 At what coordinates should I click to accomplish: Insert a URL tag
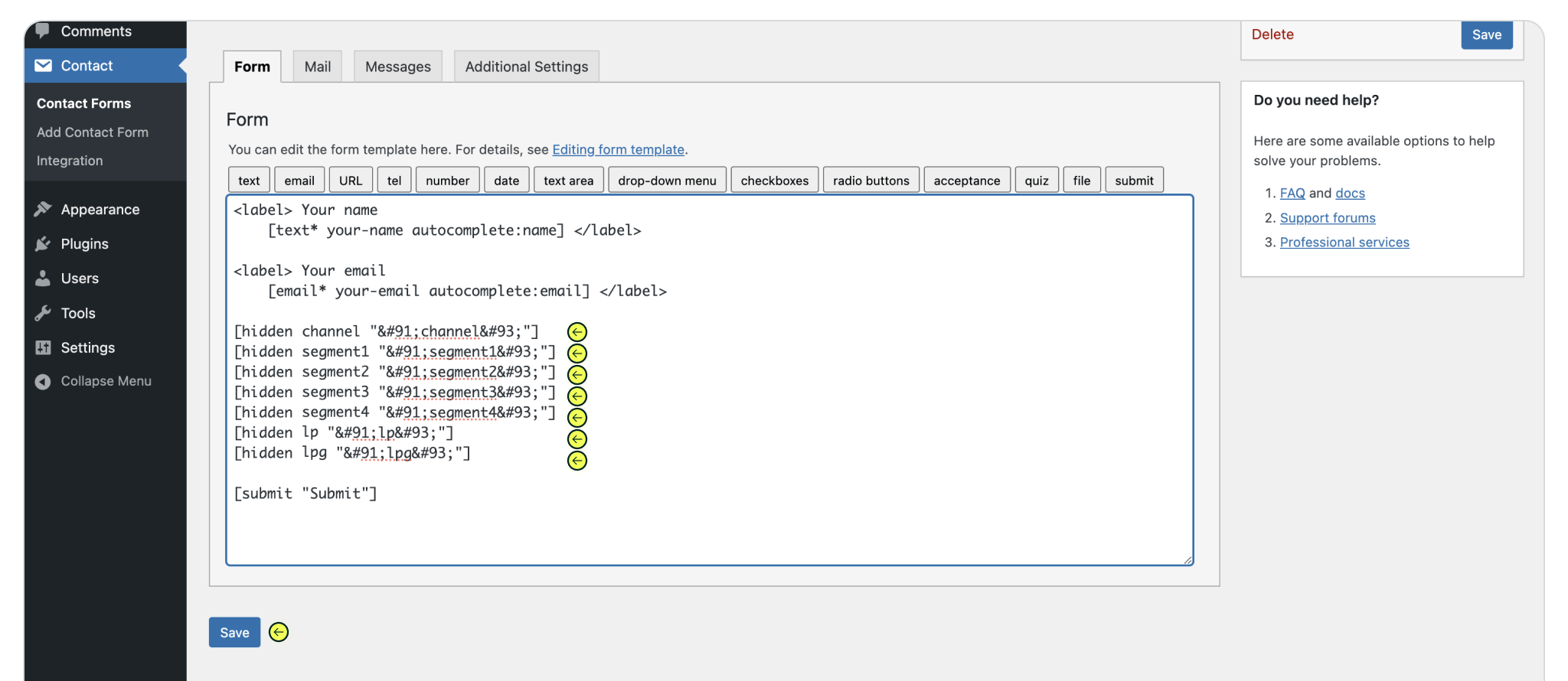point(351,180)
